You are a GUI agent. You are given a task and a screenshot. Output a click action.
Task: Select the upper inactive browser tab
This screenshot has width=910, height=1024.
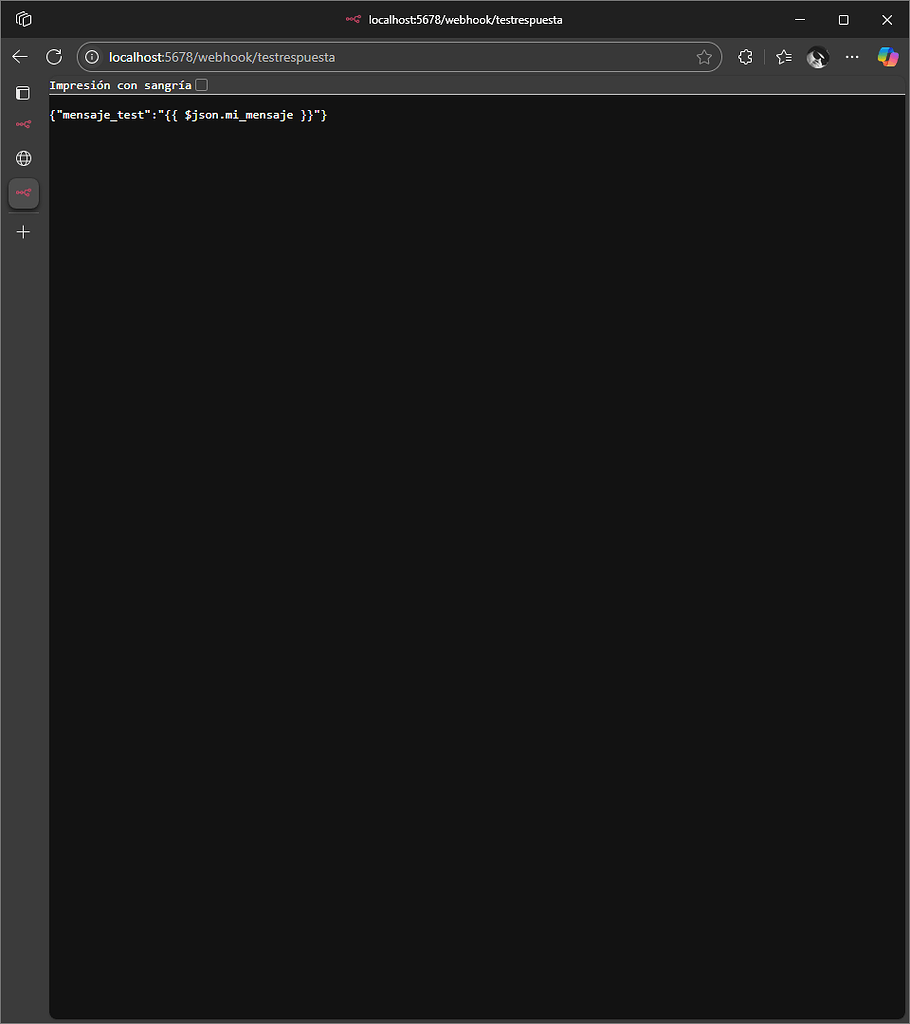(x=23, y=124)
